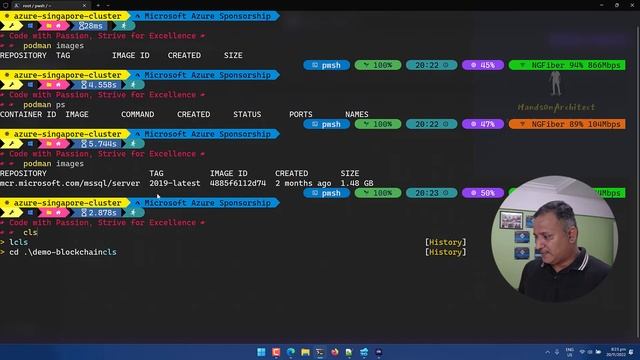This screenshot has height=360, width=640.
Task: Click the light-blue taskbar icon beside green document
Action: (364, 352)
